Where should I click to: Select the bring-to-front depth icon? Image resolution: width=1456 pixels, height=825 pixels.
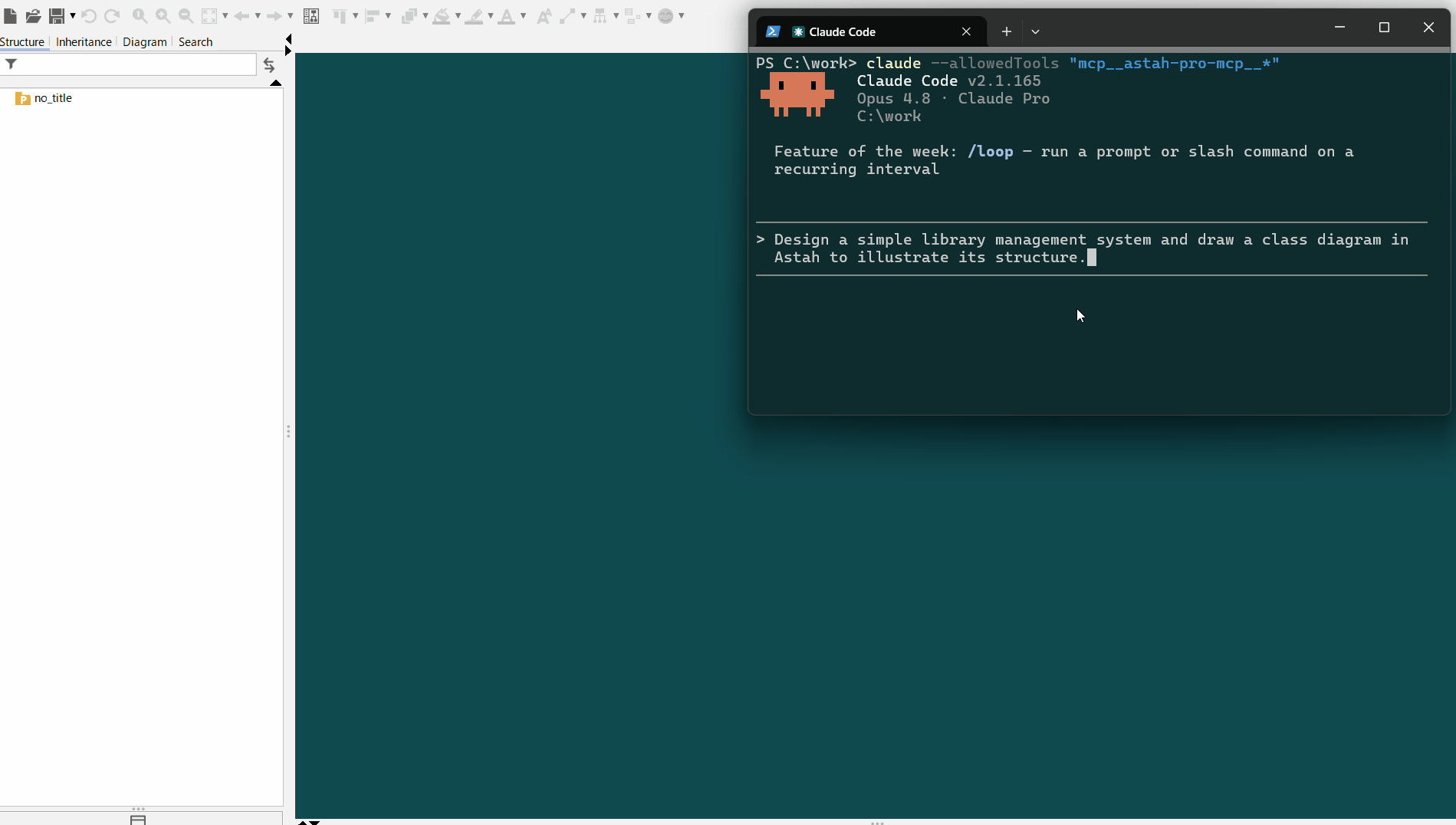tap(409, 15)
